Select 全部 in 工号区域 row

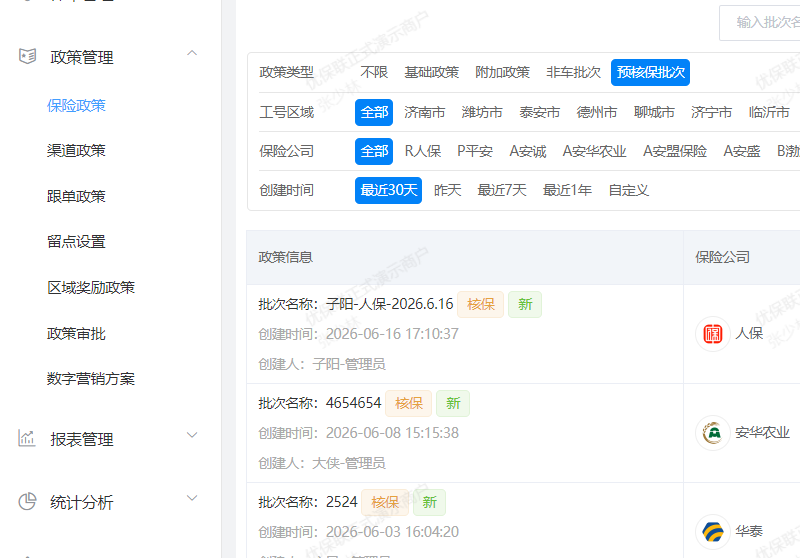pyautogui.click(x=374, y=112)
